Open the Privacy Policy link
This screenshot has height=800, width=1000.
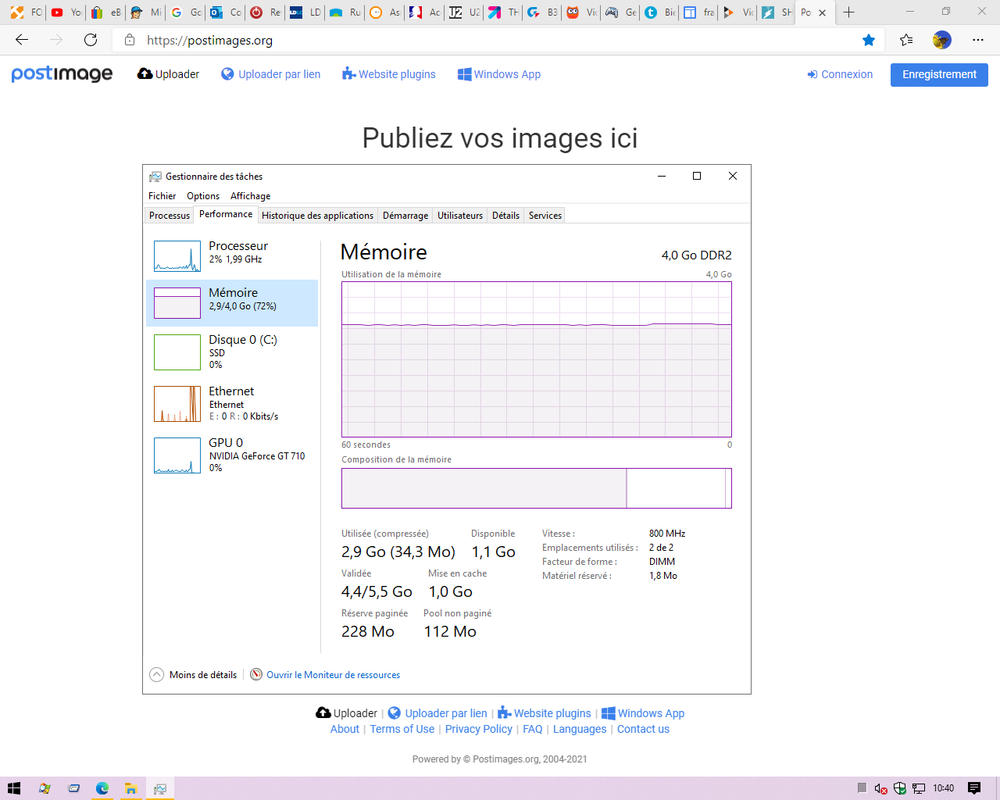pyautogui.click(x=478, y=729)
